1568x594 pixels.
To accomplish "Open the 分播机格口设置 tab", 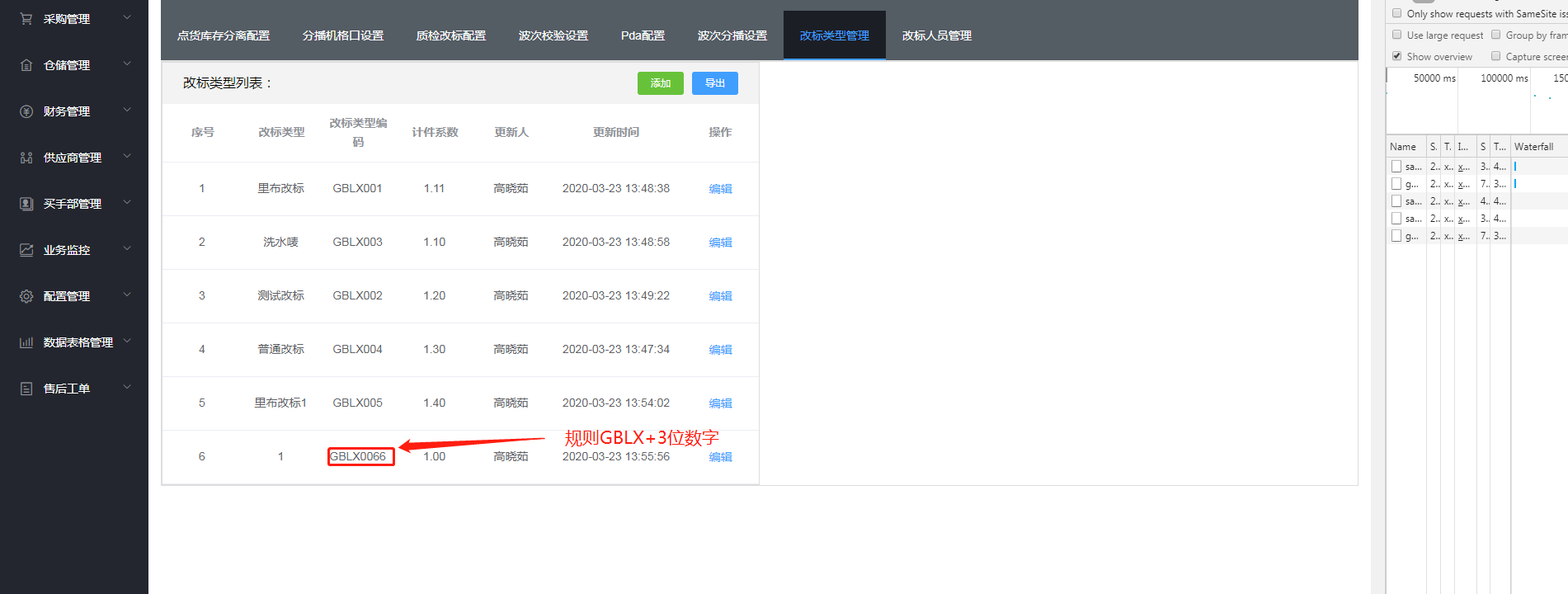I will pyautogui.click(x=343, y=35).
